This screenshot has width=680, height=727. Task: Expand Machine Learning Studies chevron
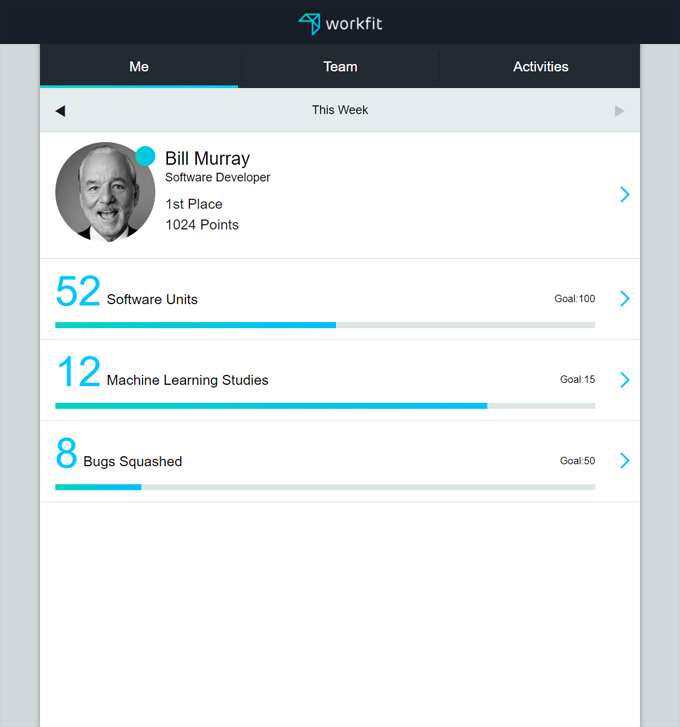click(624, 379)
